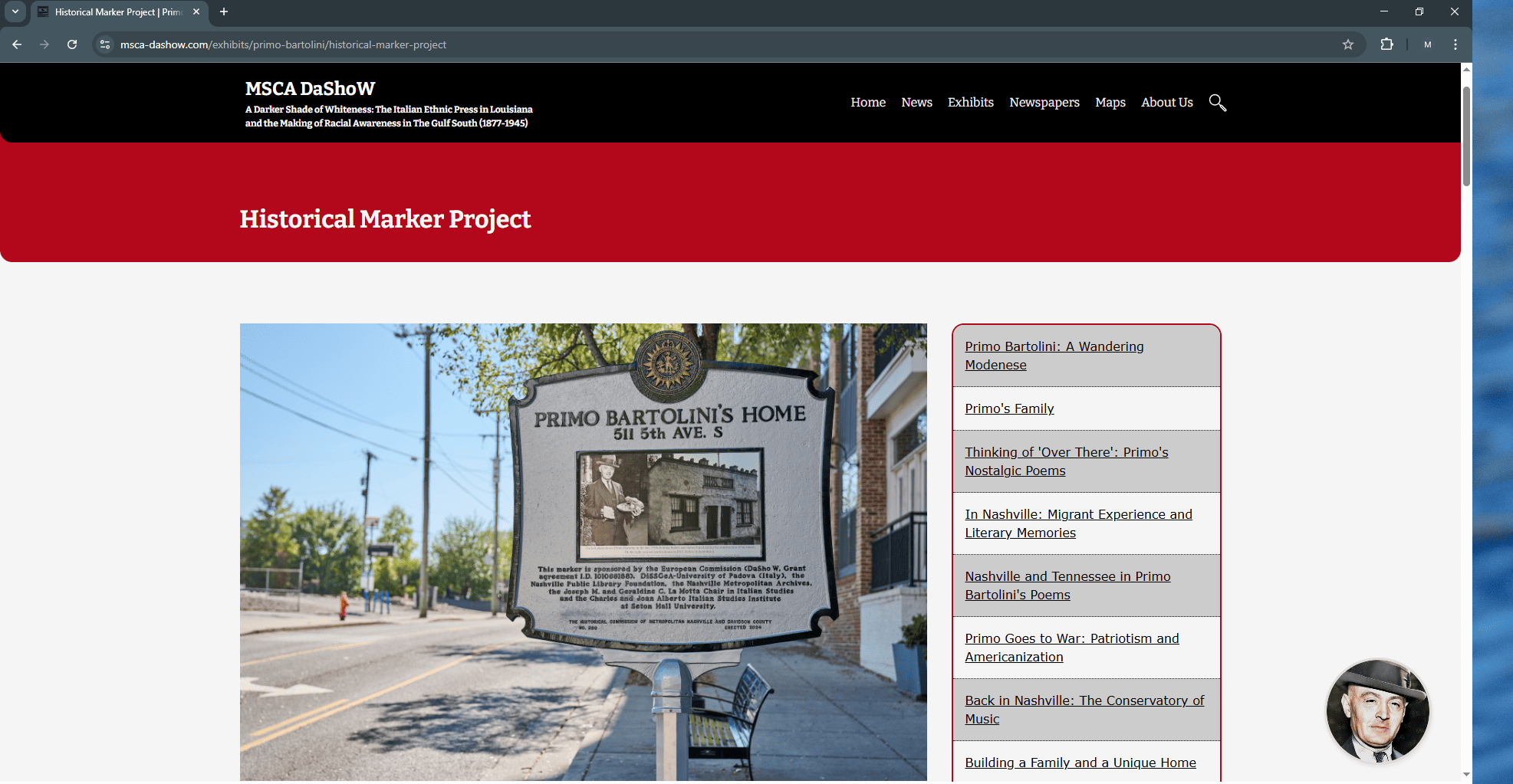Bookmark this page with the star icon
Screen dimensions: 1513x784
[x=1347, y=44]
